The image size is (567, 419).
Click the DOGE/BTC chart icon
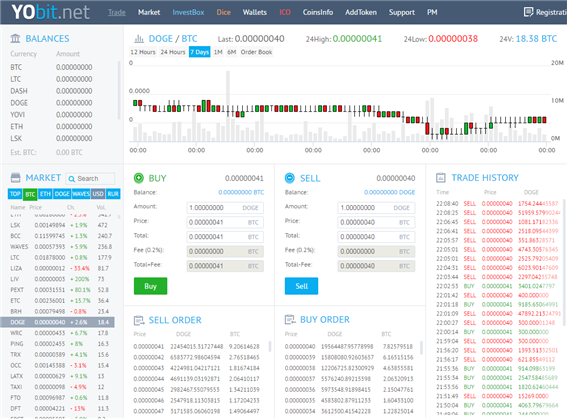click(x=139, y=38)
